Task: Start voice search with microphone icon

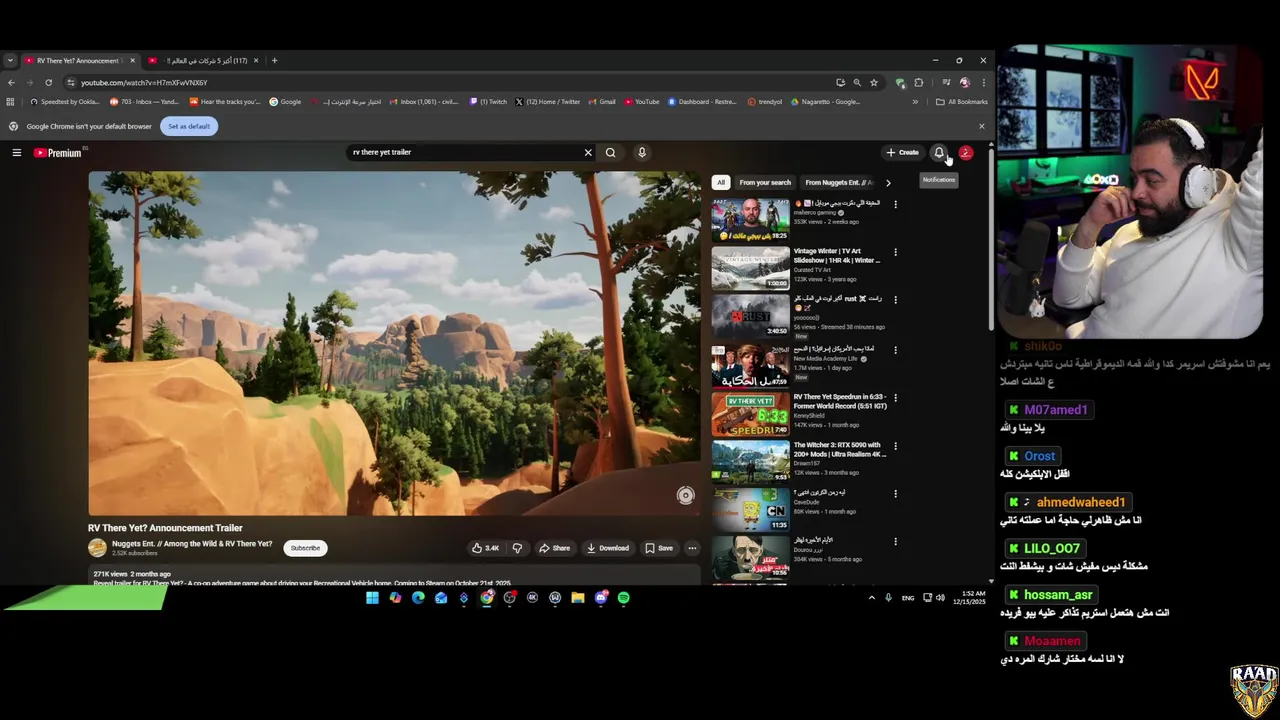Action: click(x=642, y=153)
